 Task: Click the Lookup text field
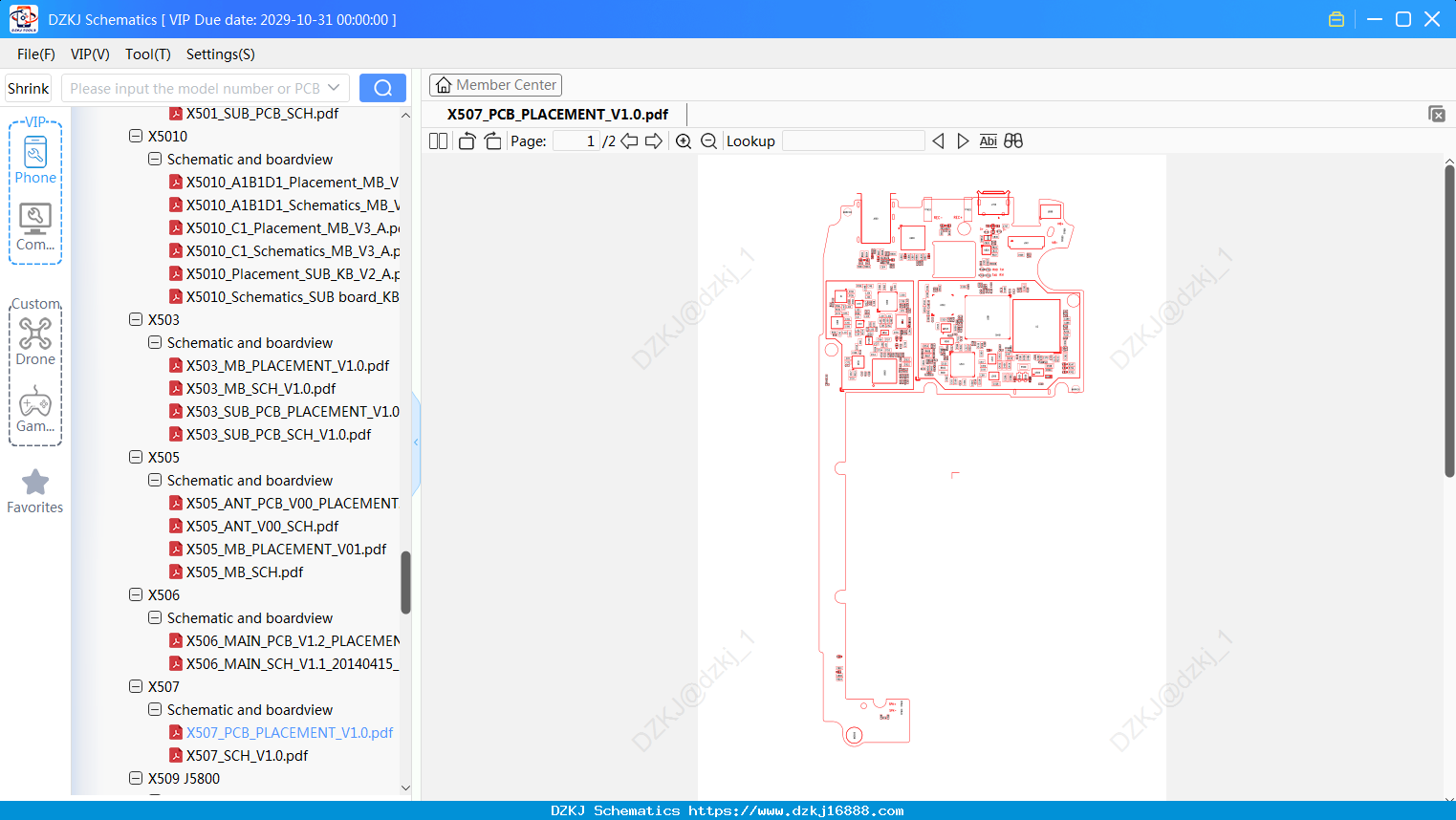click(x=853, y=140)
